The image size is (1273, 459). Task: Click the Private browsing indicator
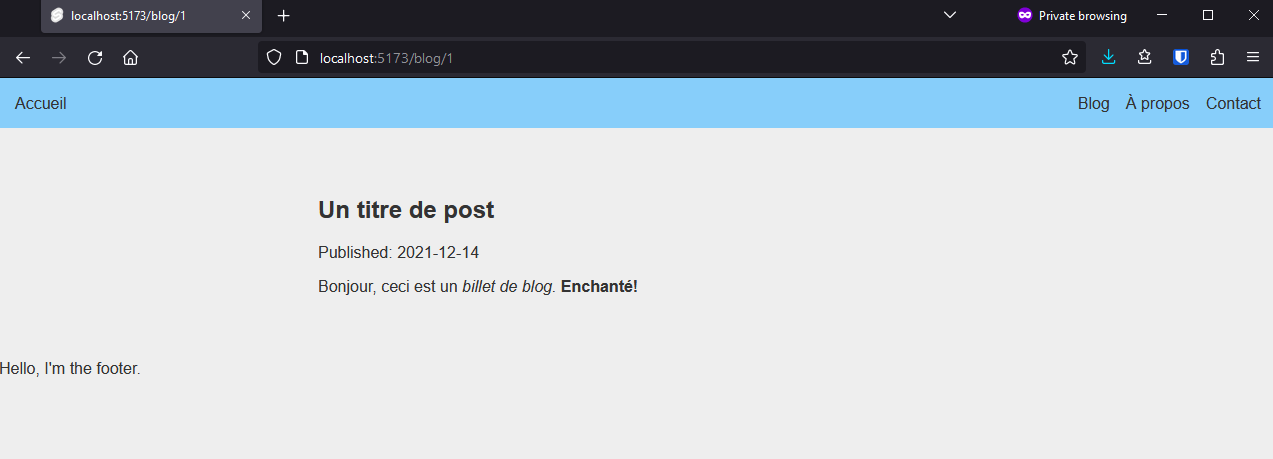1072,16
